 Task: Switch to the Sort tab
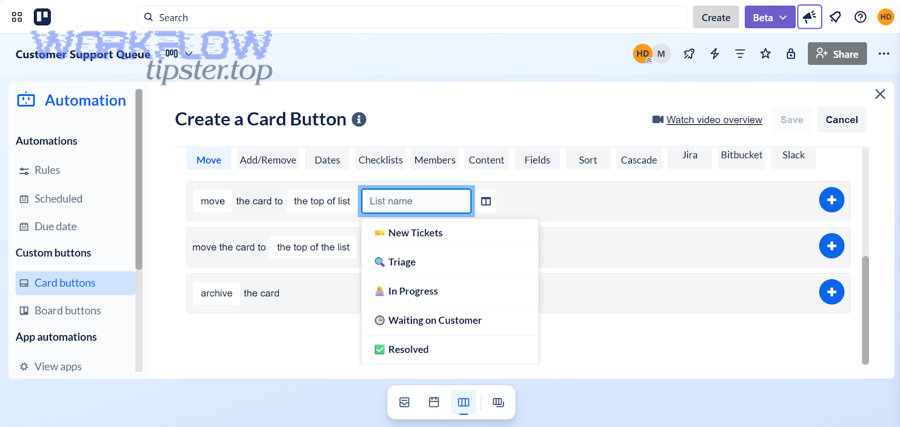pyautogui.click(x=588, y=160)
